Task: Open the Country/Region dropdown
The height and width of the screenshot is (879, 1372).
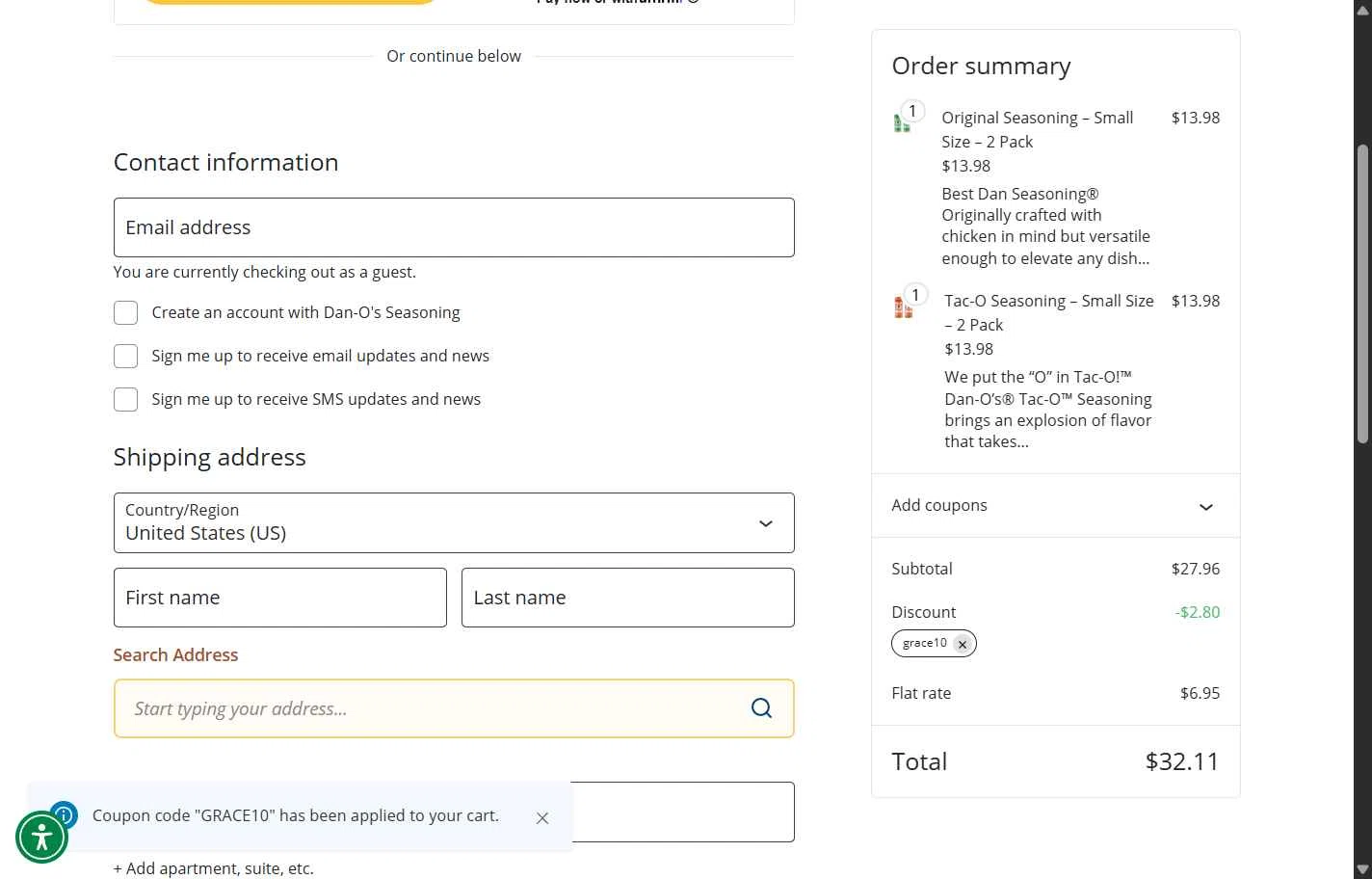Action: point(454,523)
